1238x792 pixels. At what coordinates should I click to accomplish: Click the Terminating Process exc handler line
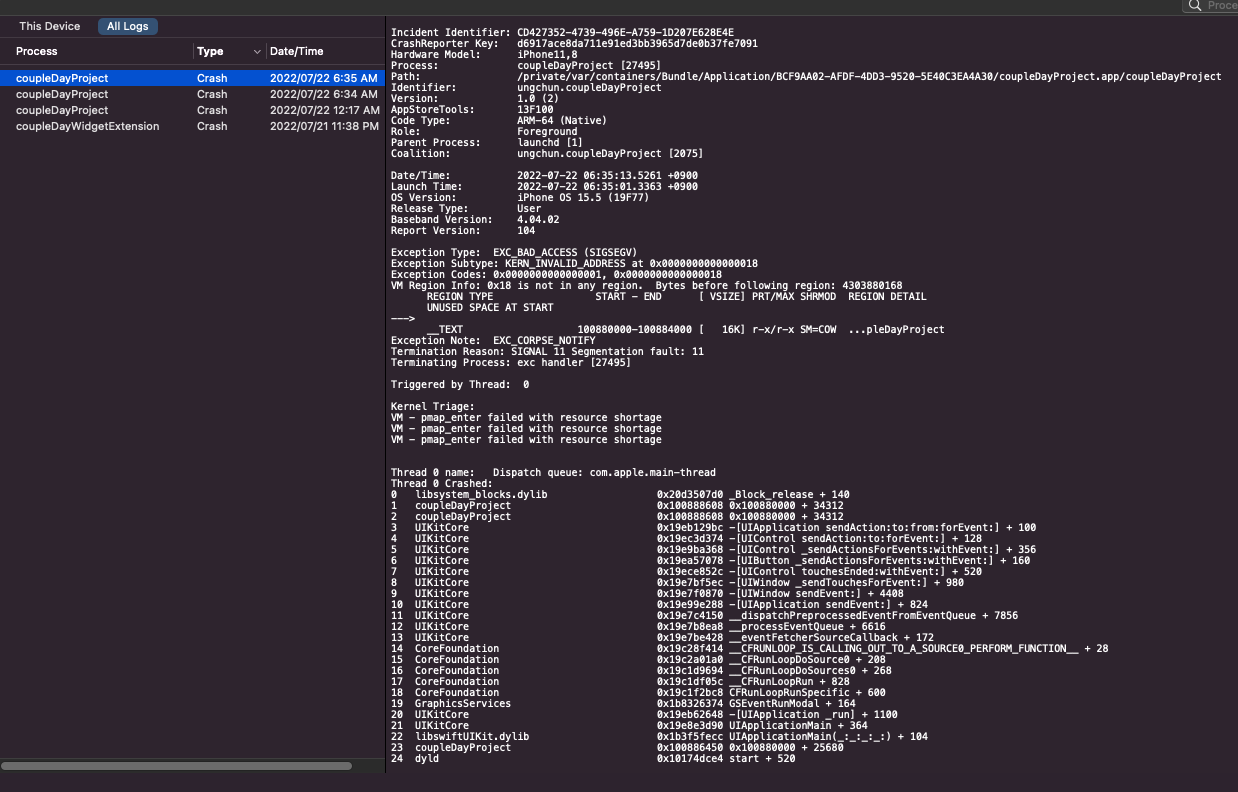[x=511, y=363]
